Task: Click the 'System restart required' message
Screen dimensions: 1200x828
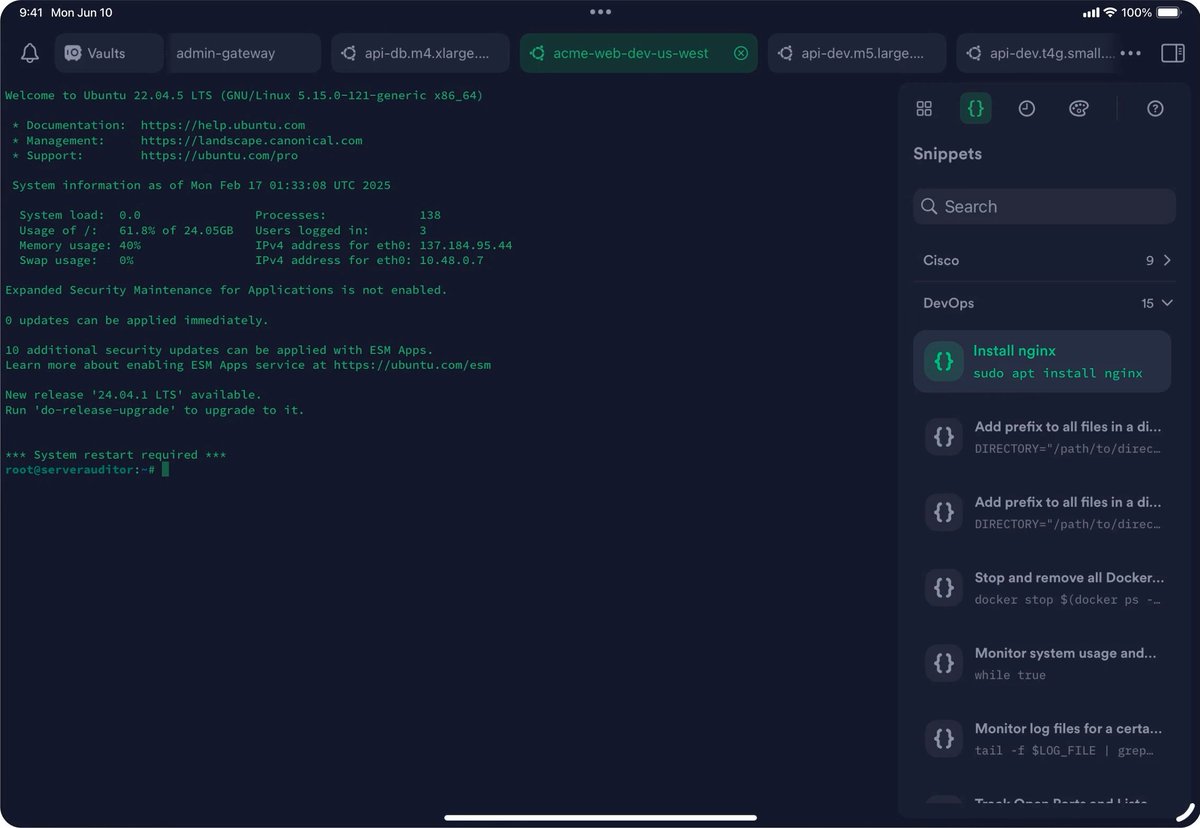Action: [116, 455]
